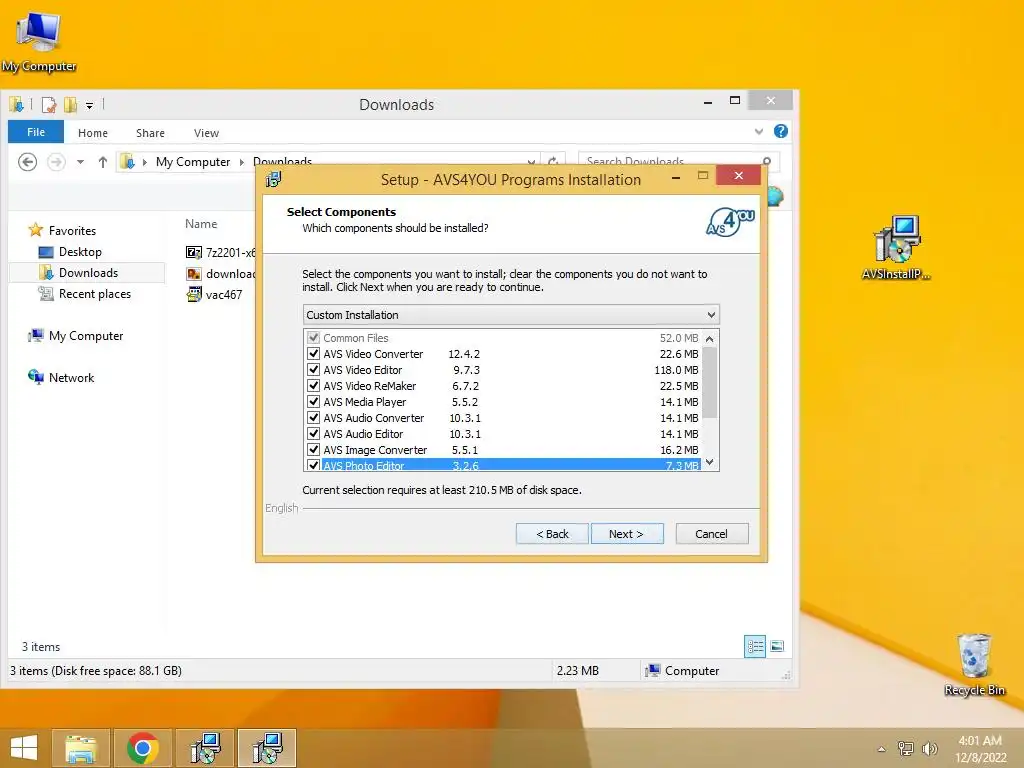
Task: Click Back in setup wizard
Action: (x=552, y=534)
